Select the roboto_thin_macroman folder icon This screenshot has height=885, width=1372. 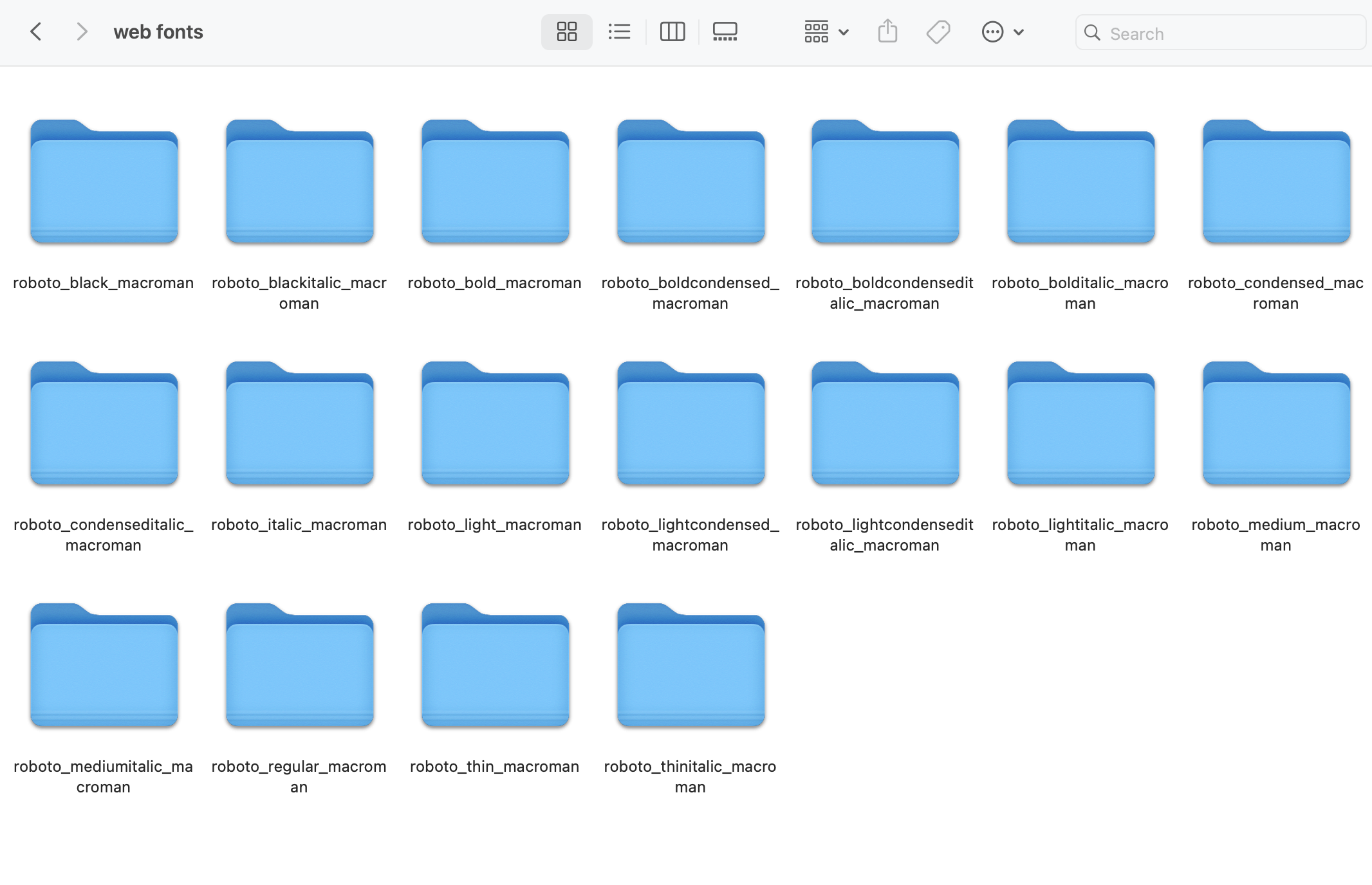(495, 665)
